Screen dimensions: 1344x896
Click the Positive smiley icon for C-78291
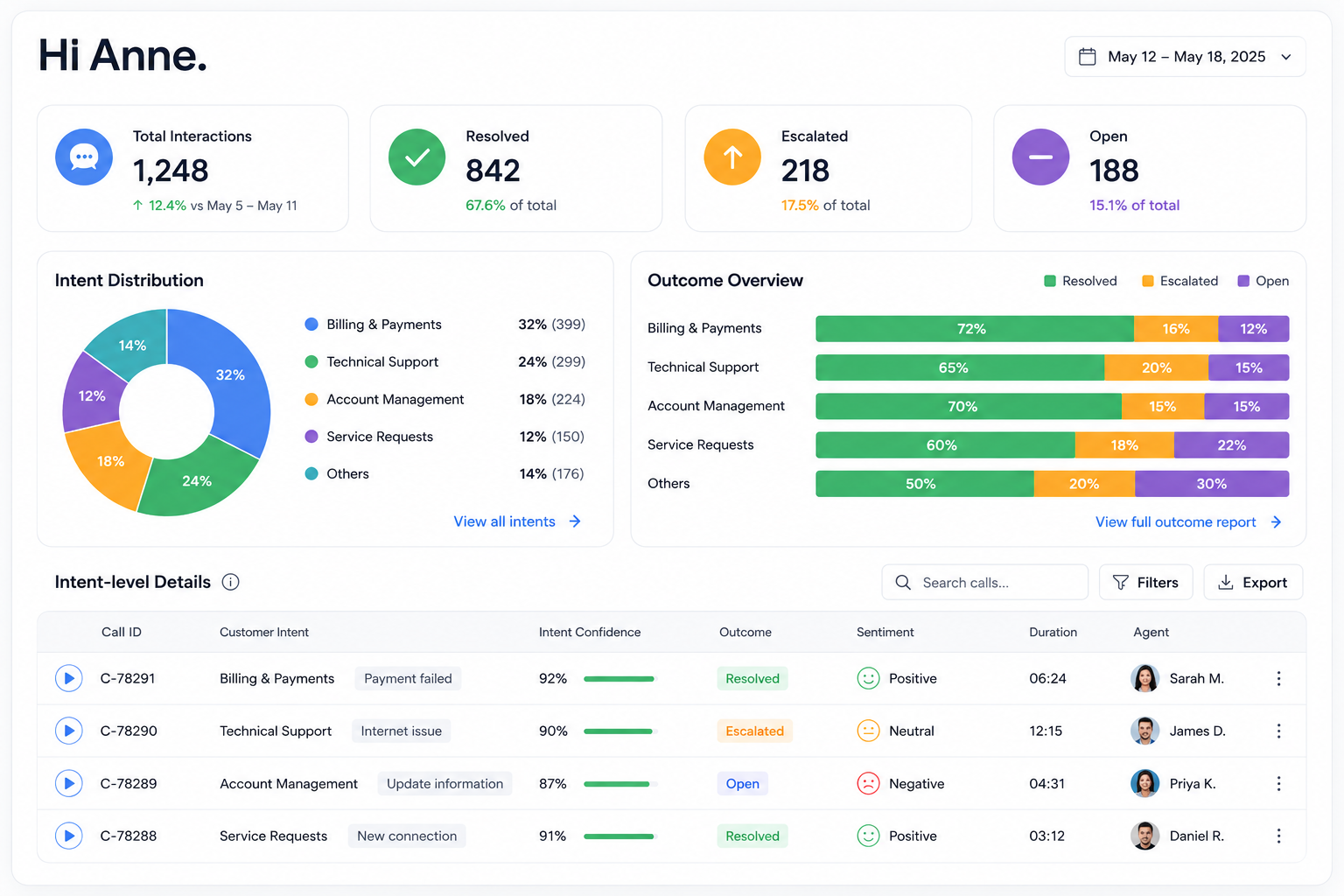pos(868,678)
